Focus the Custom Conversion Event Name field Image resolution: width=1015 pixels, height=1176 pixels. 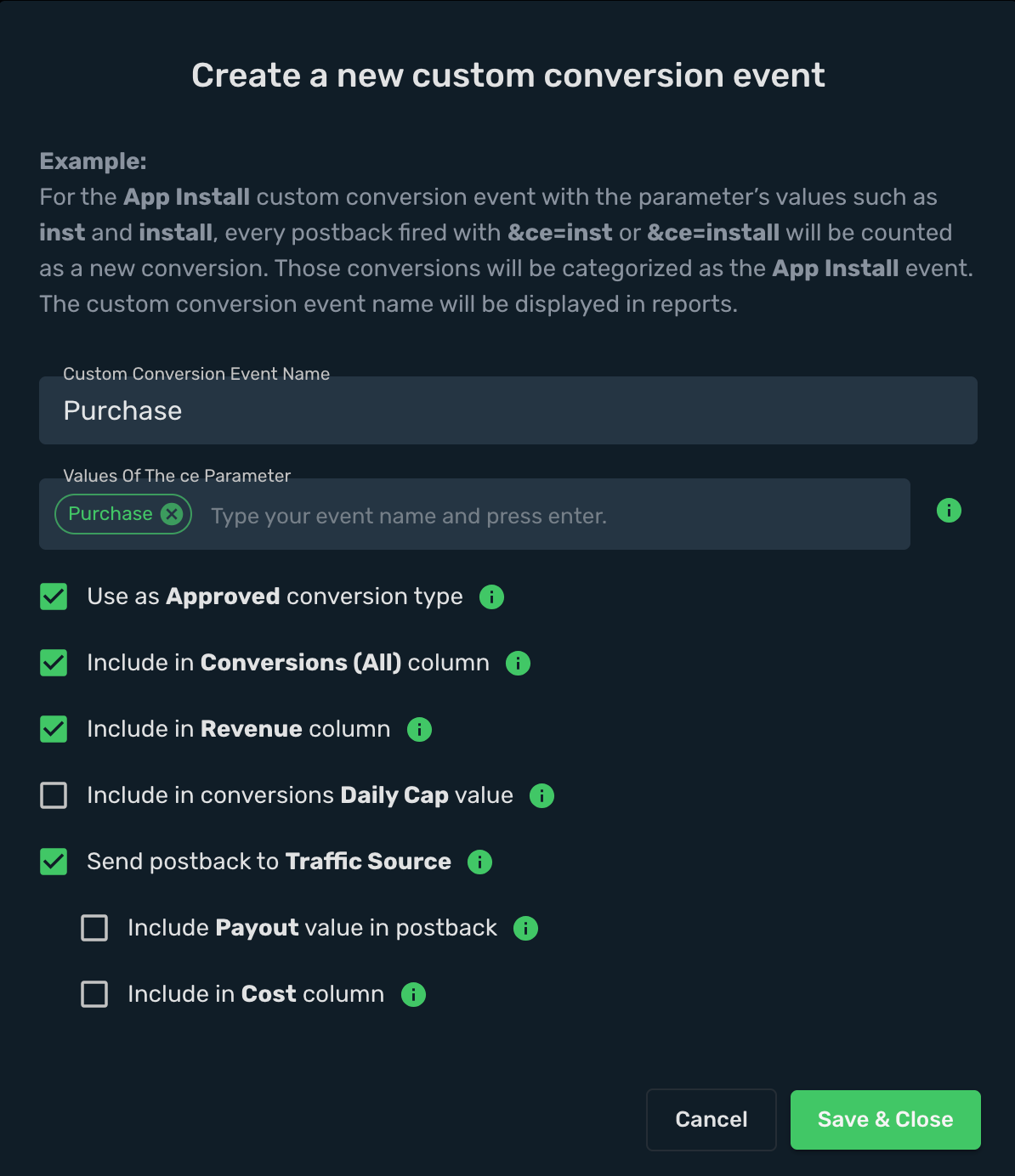[x=508, y=410]
